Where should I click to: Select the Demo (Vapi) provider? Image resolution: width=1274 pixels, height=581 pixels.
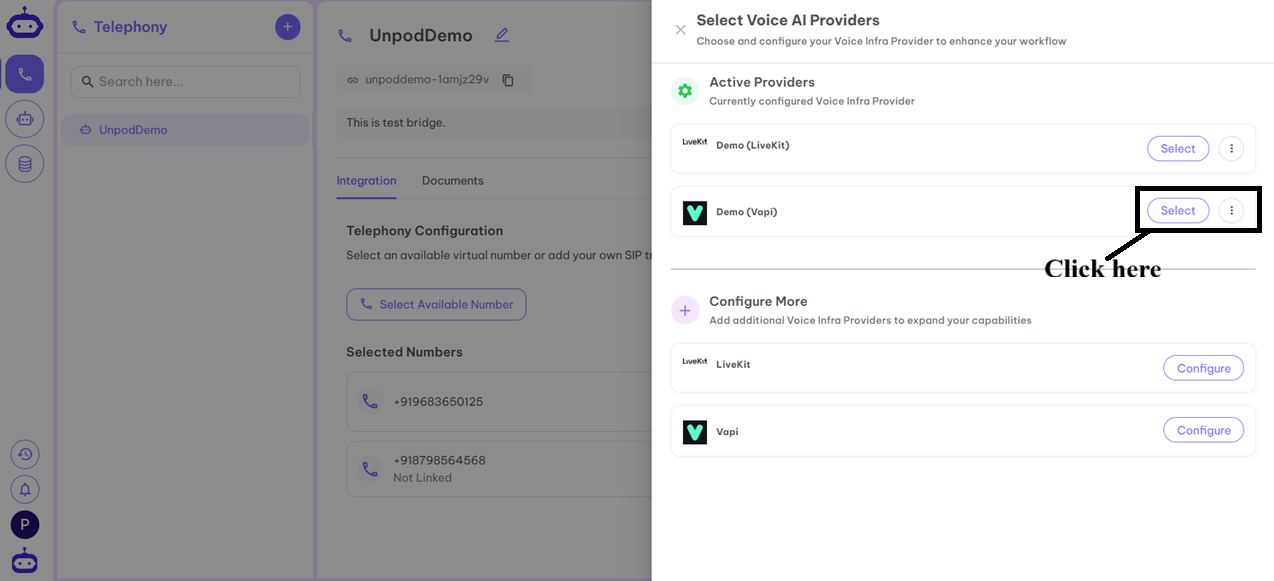(1177, 211)
